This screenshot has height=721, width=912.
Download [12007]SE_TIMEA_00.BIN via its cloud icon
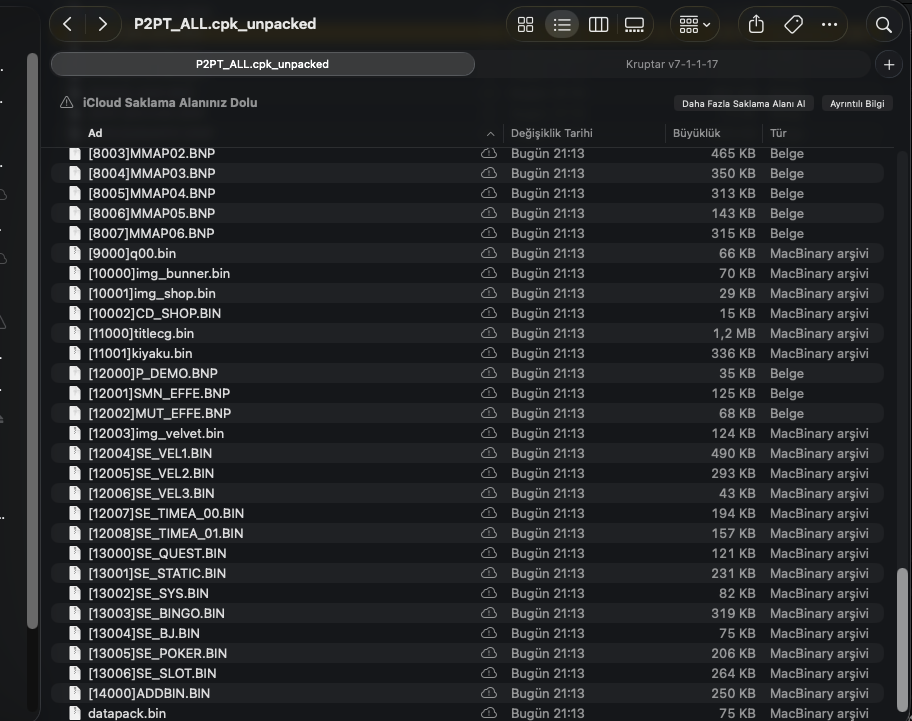coord(489,513)
